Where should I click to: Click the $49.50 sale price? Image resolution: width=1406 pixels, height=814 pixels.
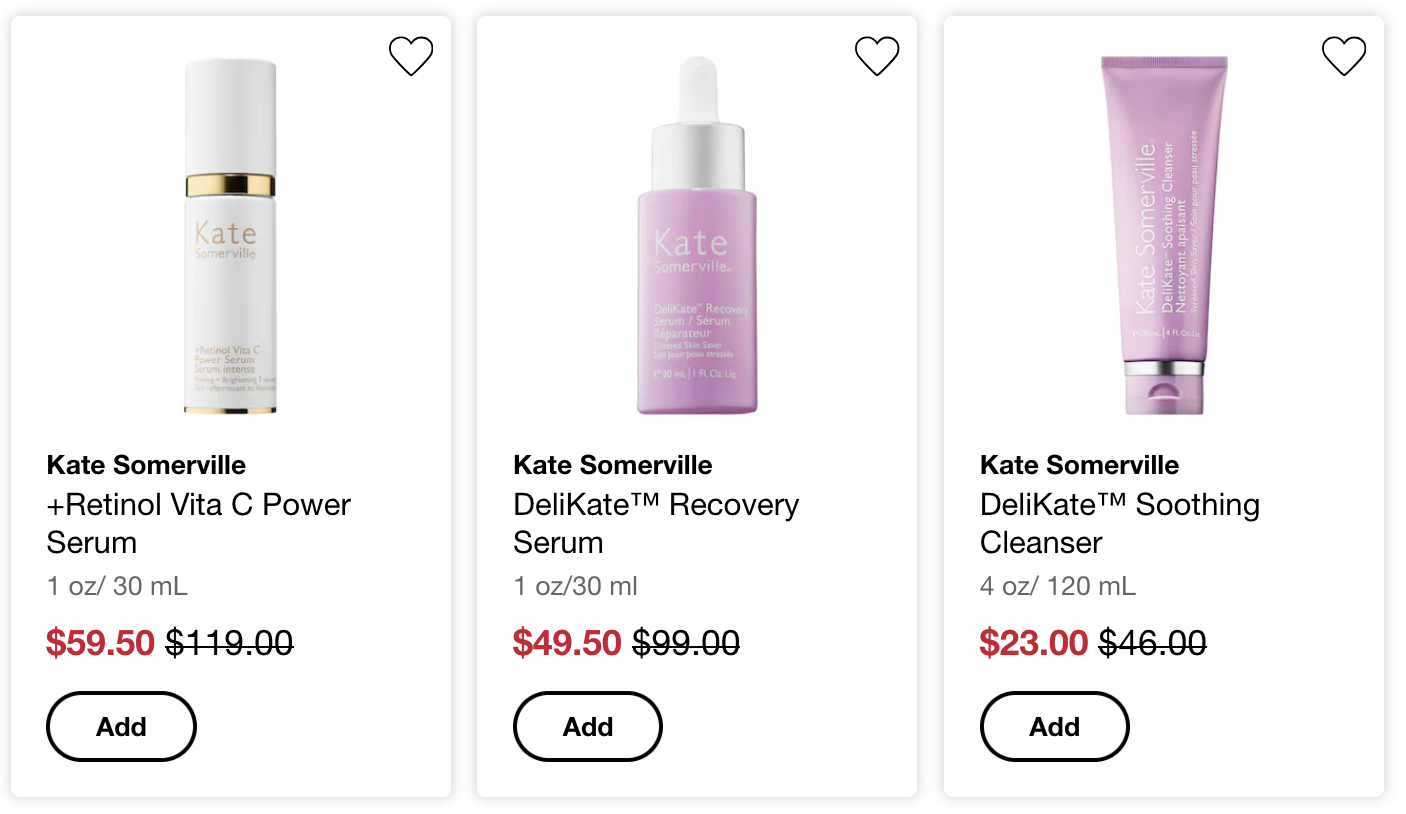[x=567, y=643]
